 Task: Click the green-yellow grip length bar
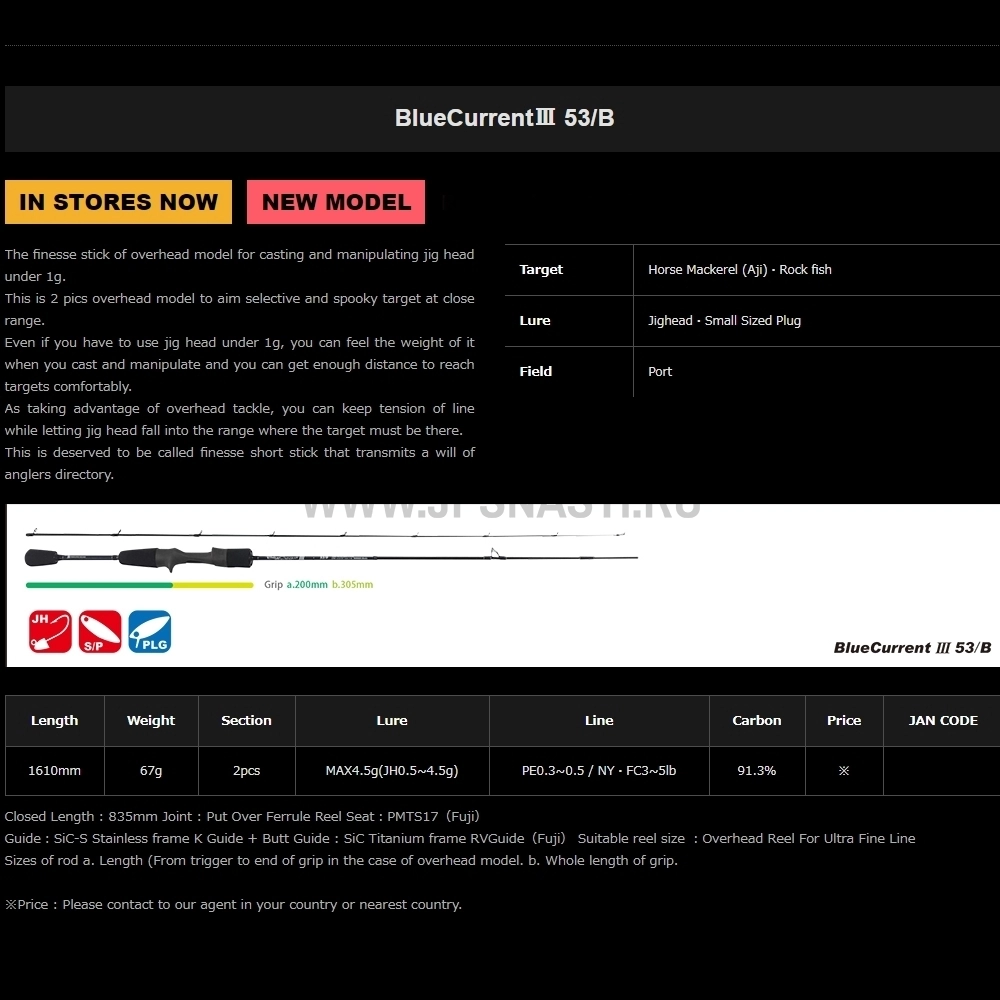click(x=139, y=585)
